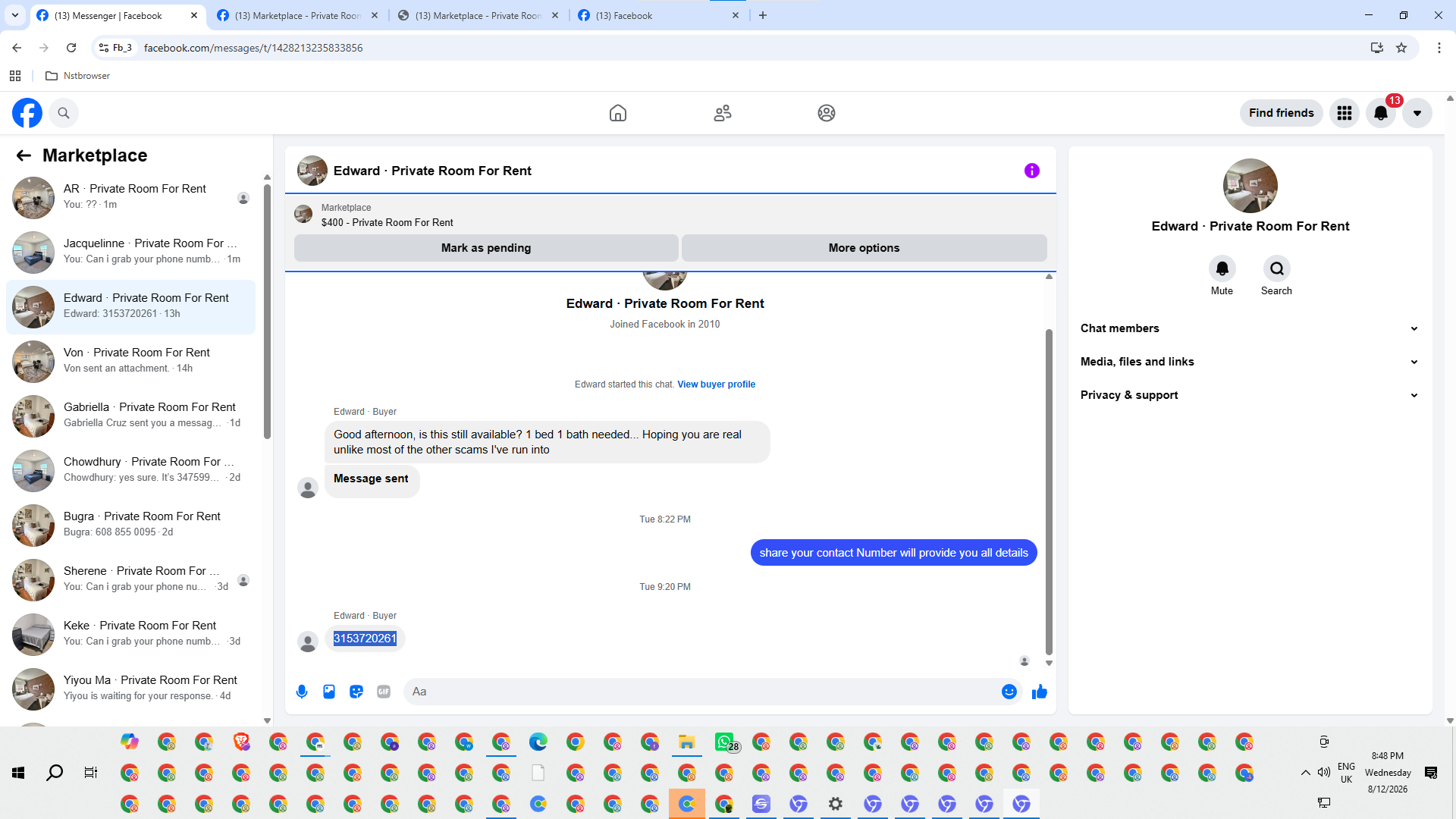
Task: Click the conversation list scrollbar
Action: click(267, 311)
